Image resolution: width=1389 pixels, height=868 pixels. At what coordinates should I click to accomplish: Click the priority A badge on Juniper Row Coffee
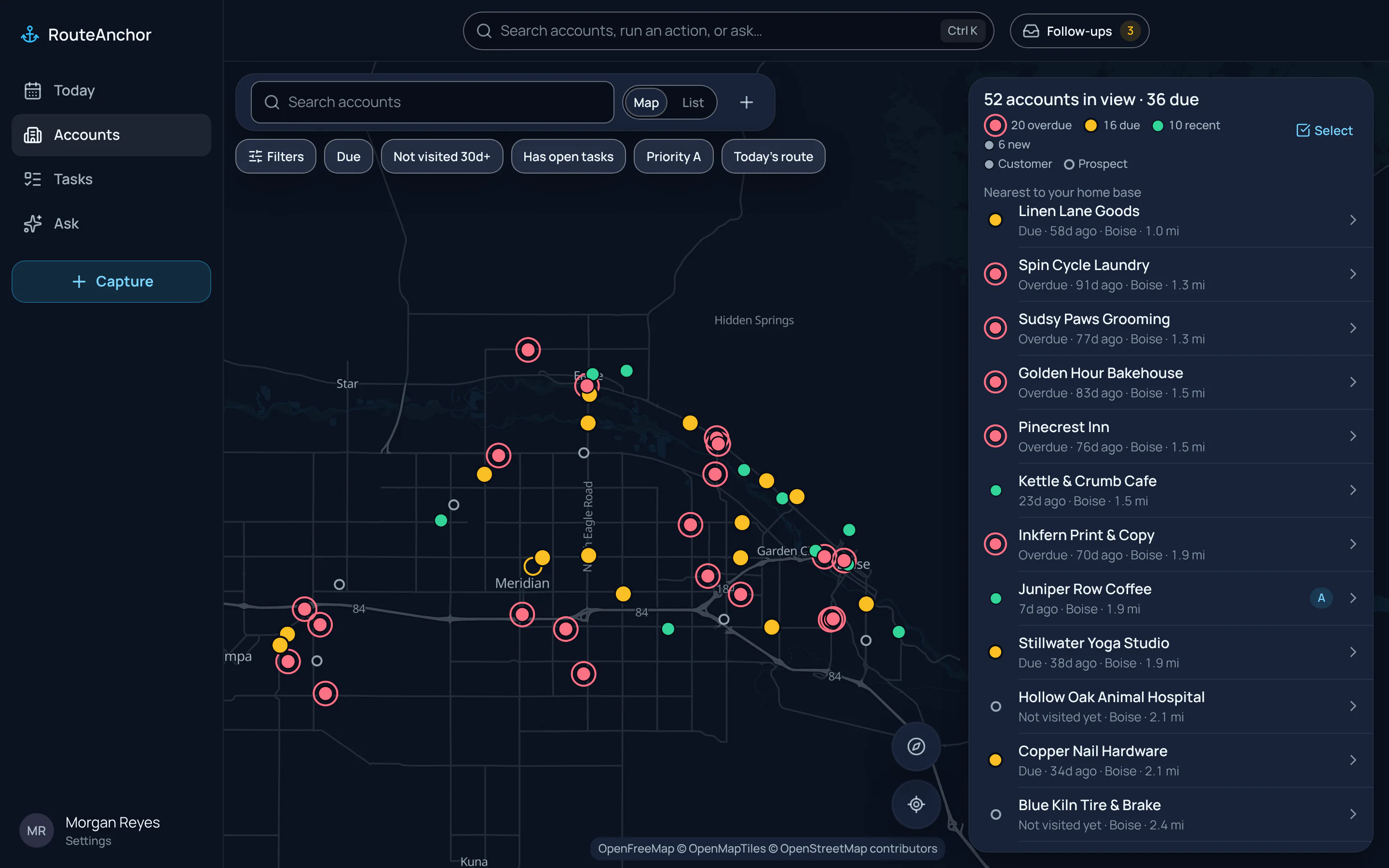click(1321, 597)
